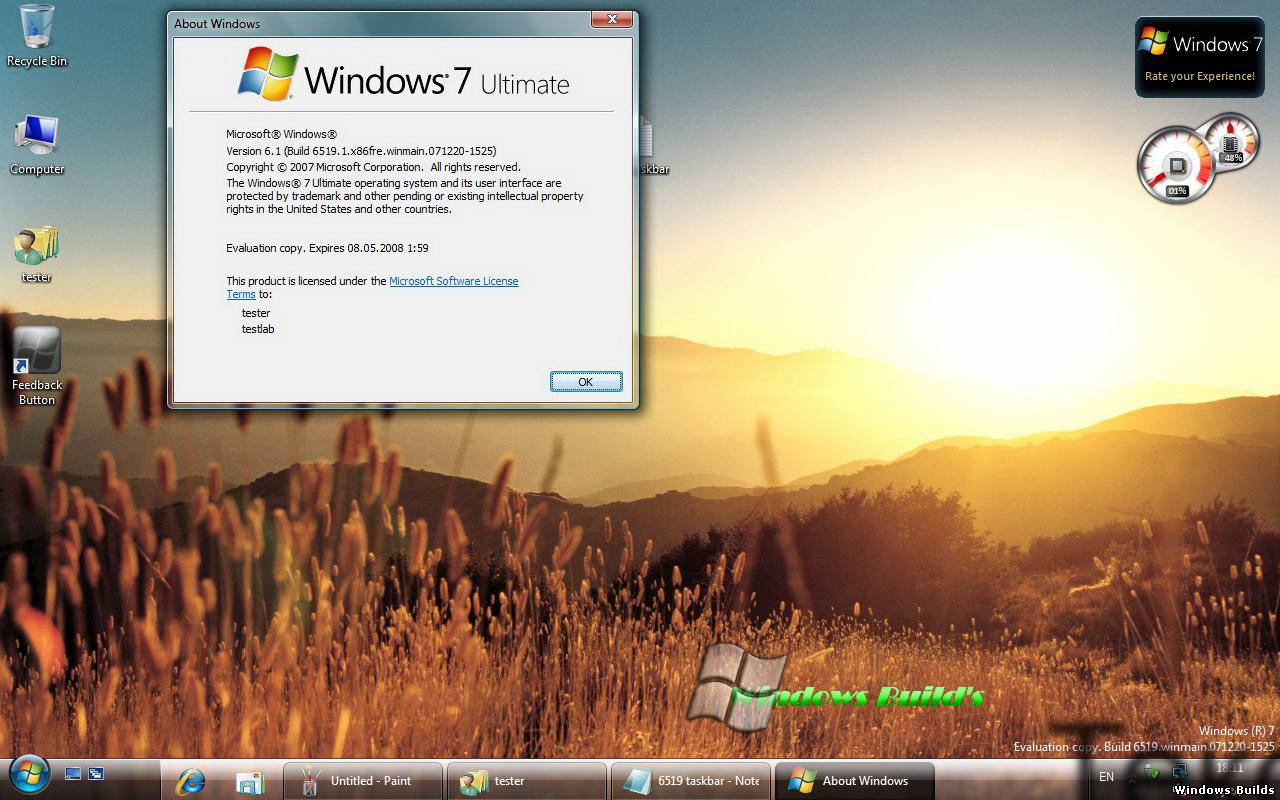Click the Start orb

coord(29,775)
